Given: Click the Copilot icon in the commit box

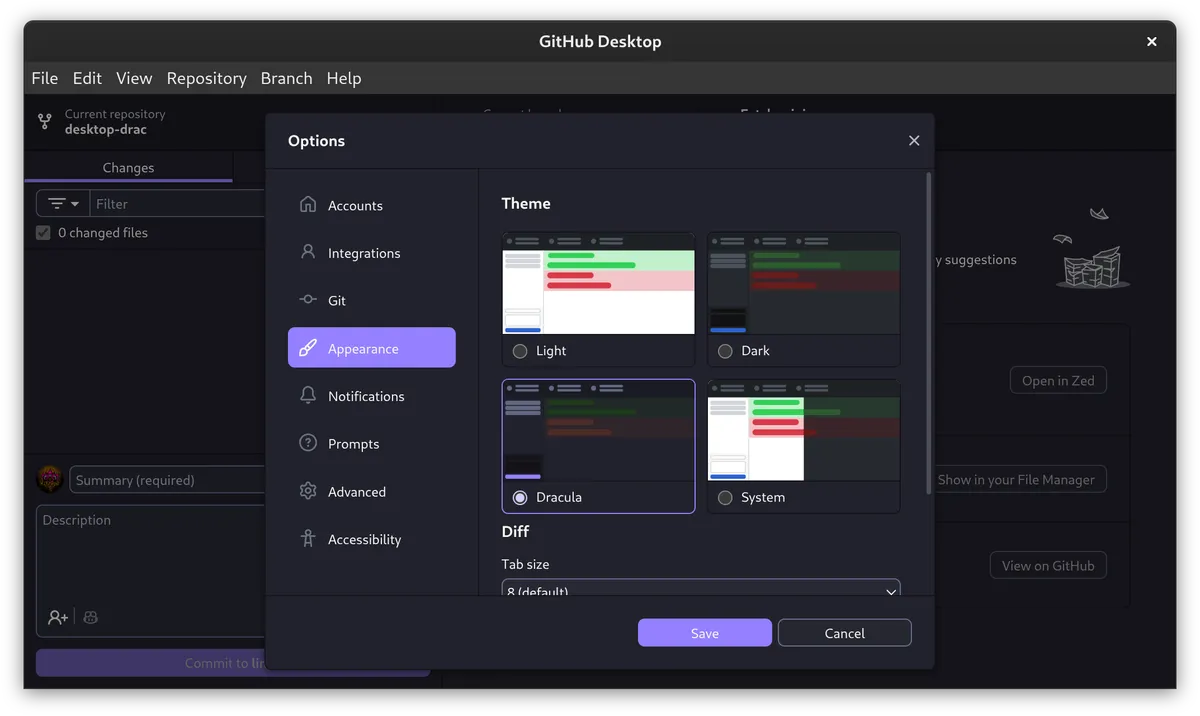Looking at the screenshot, I should click(90, 617).
